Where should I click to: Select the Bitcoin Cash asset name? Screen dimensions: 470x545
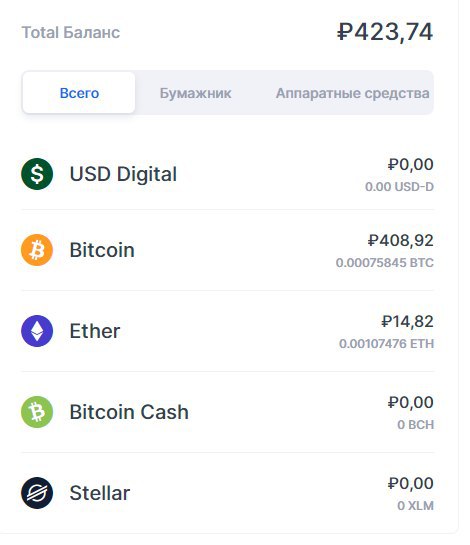click(x=129, y=412)
